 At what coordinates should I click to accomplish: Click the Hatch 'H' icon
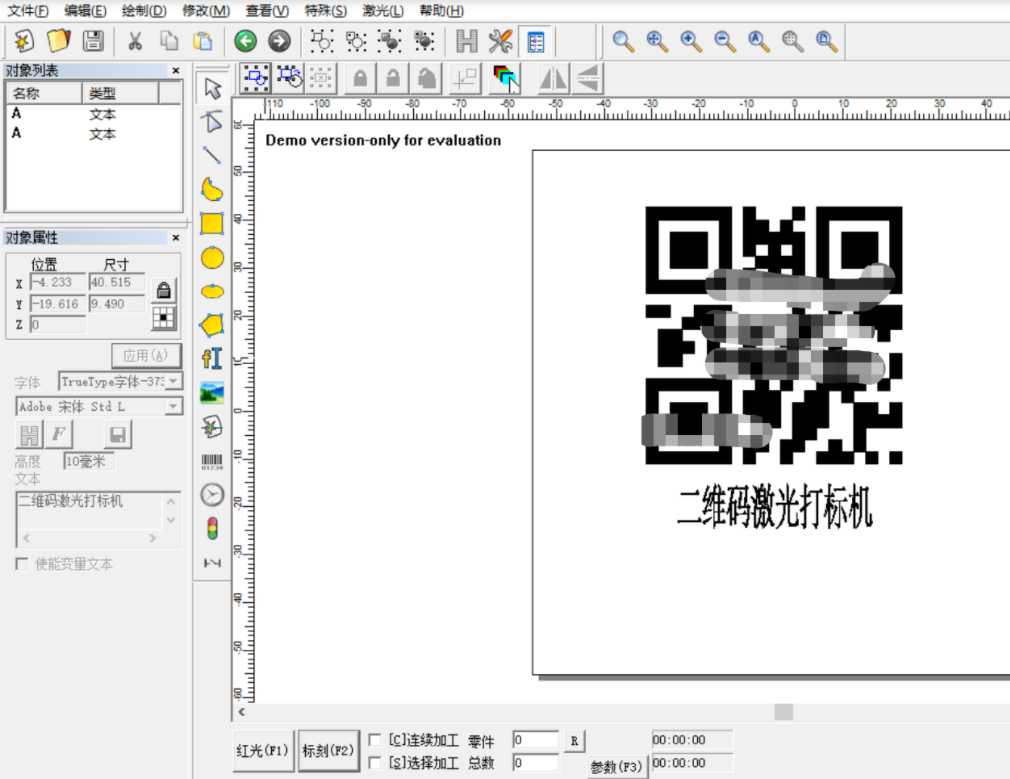(466, 41)
